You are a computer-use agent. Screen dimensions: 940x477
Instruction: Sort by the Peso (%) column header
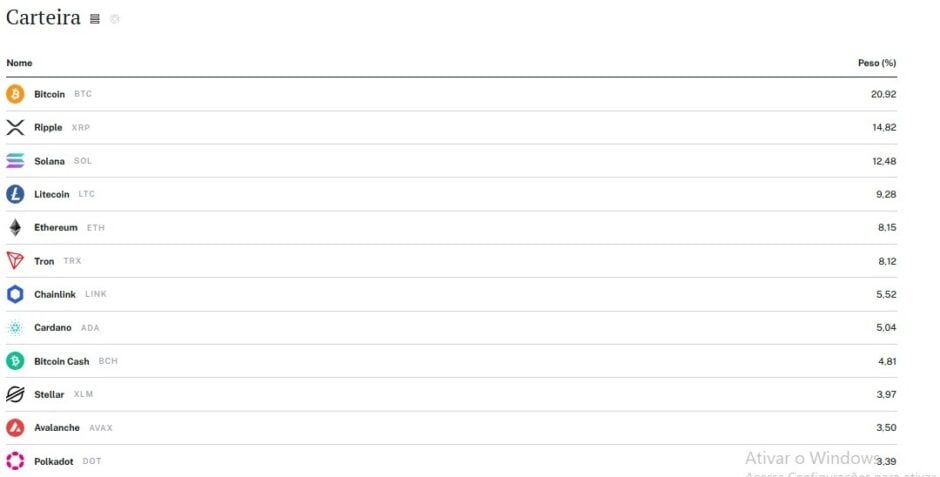pyautogui.click(x=876, y=63)
